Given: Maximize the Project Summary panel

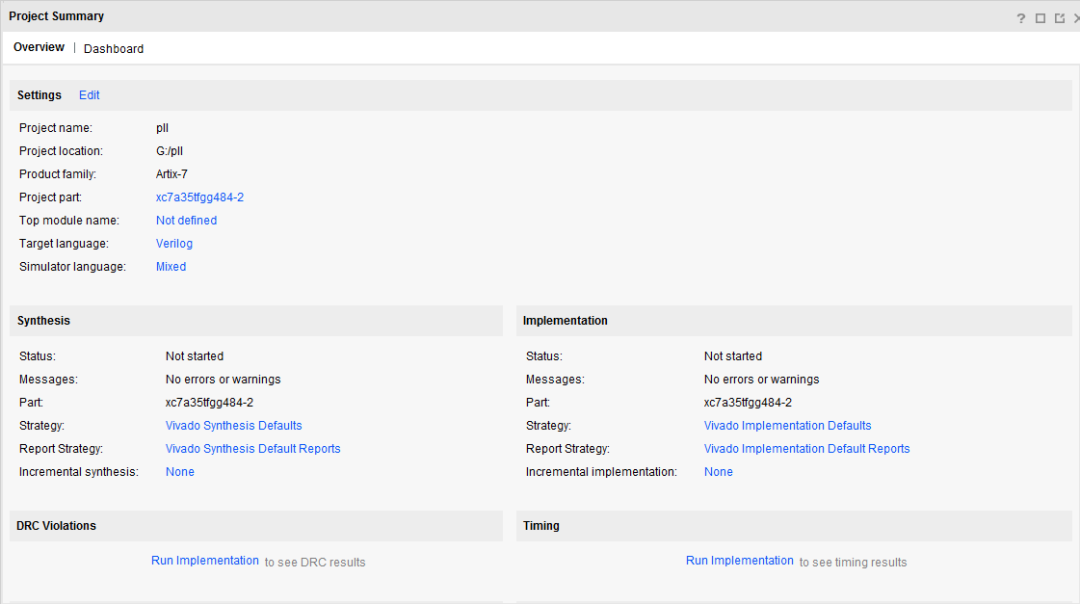Looking at the screenshot, I should coord(1040,18).
